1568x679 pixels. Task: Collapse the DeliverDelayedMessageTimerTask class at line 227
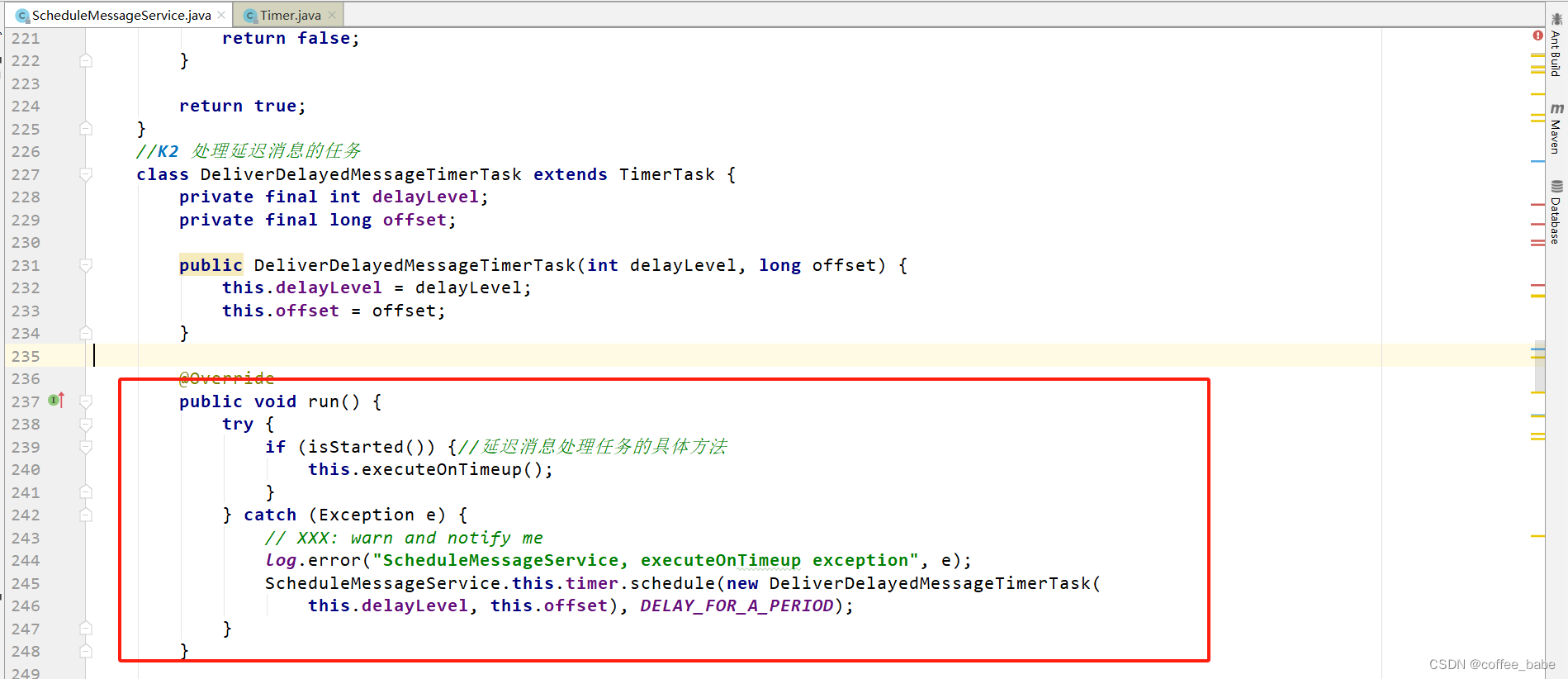[86, 174]
